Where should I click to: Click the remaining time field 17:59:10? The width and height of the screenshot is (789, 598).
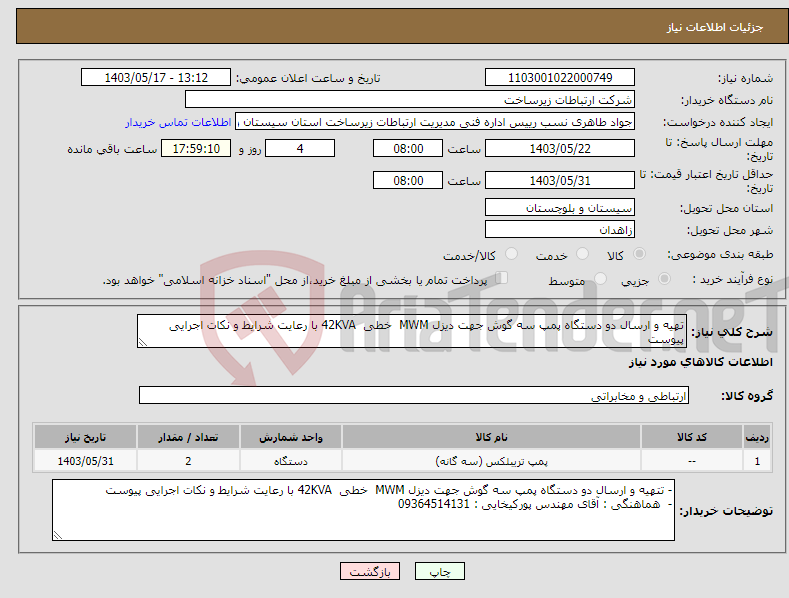pos(196,148)
